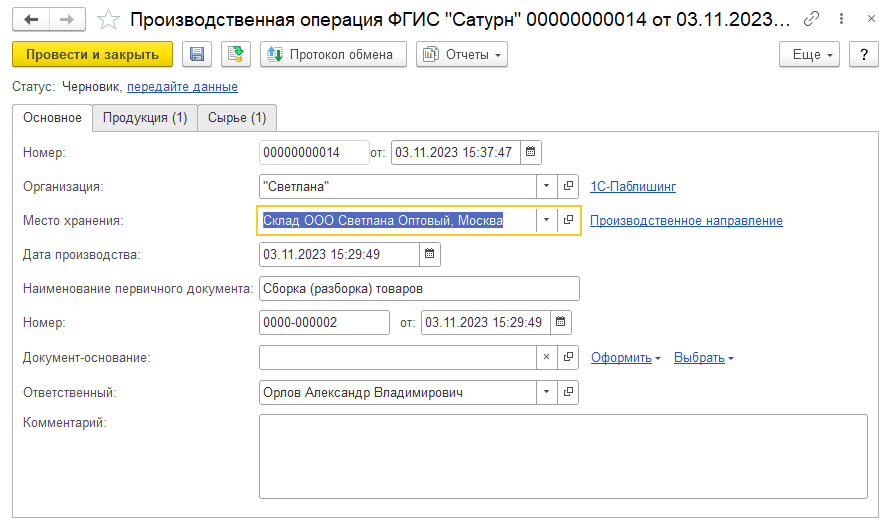Expand the Еще menu

[810, 55]
